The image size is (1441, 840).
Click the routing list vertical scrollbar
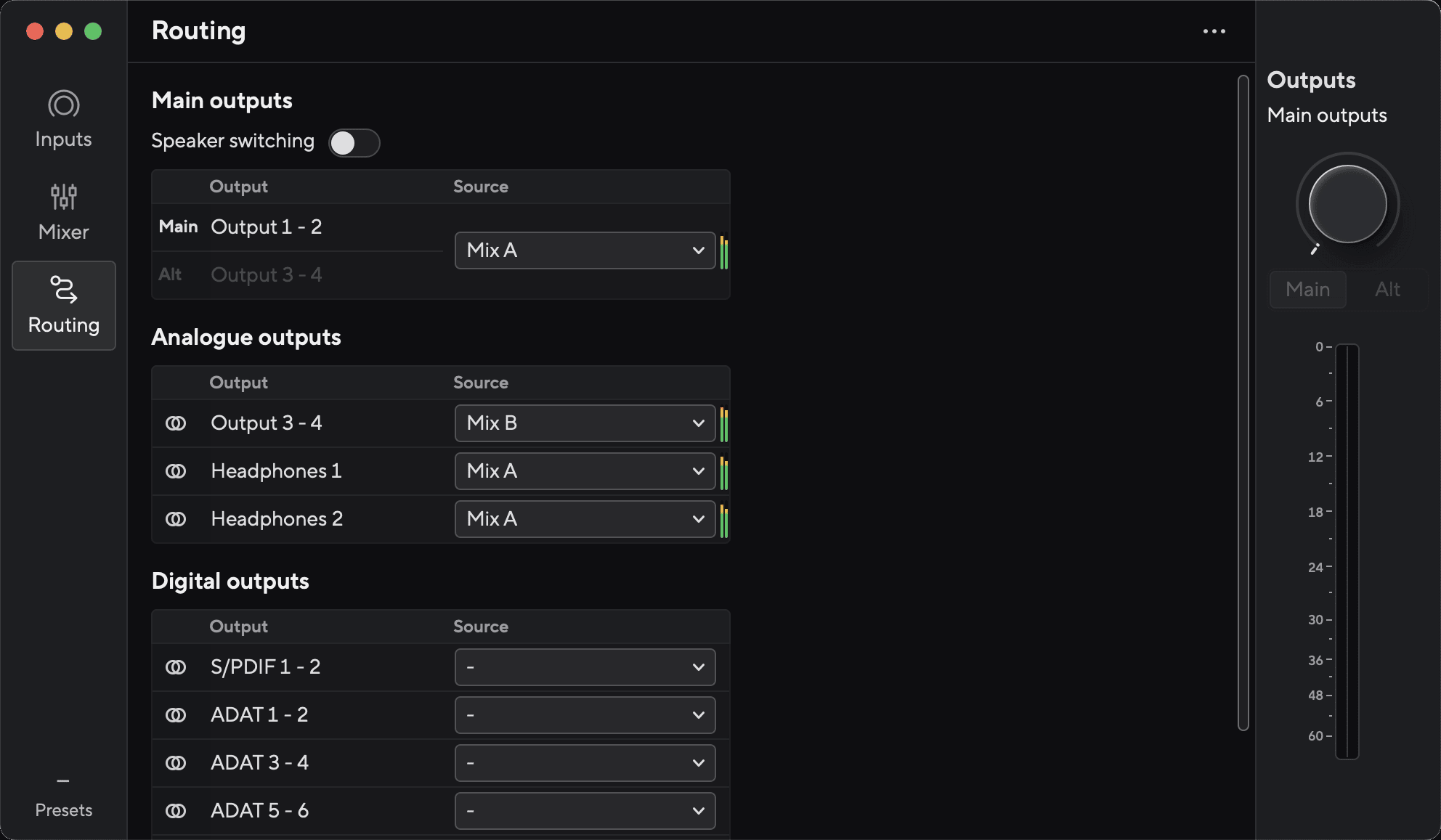click(1243, 403)
